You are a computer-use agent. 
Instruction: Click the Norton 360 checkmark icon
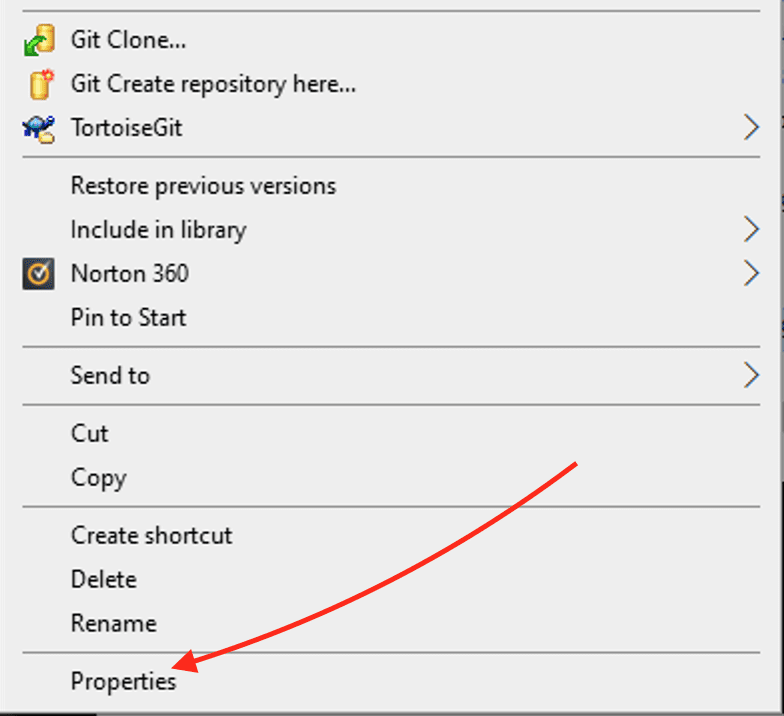tap(38, 274)
